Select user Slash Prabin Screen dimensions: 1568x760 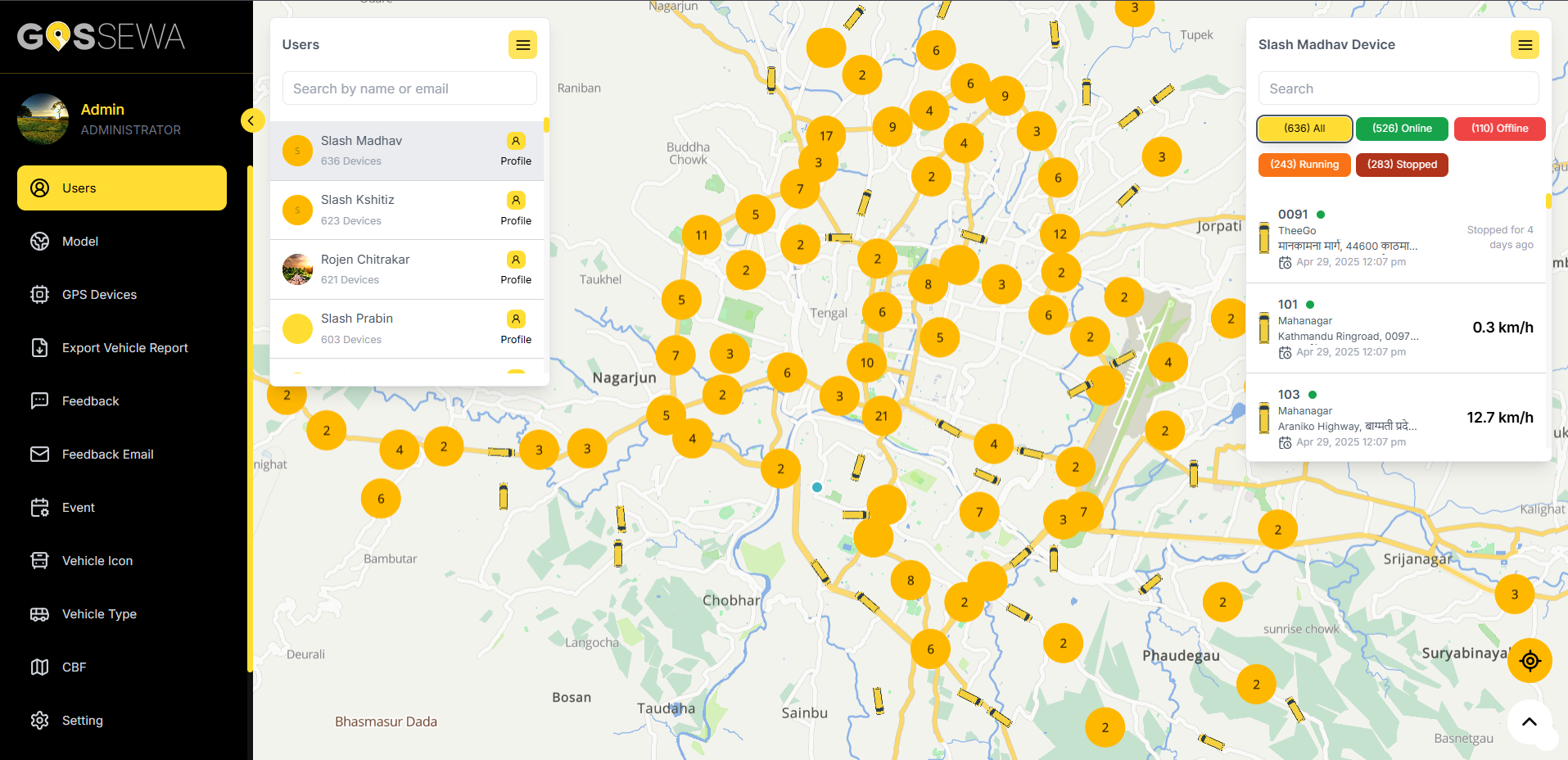tap(407, 329)
